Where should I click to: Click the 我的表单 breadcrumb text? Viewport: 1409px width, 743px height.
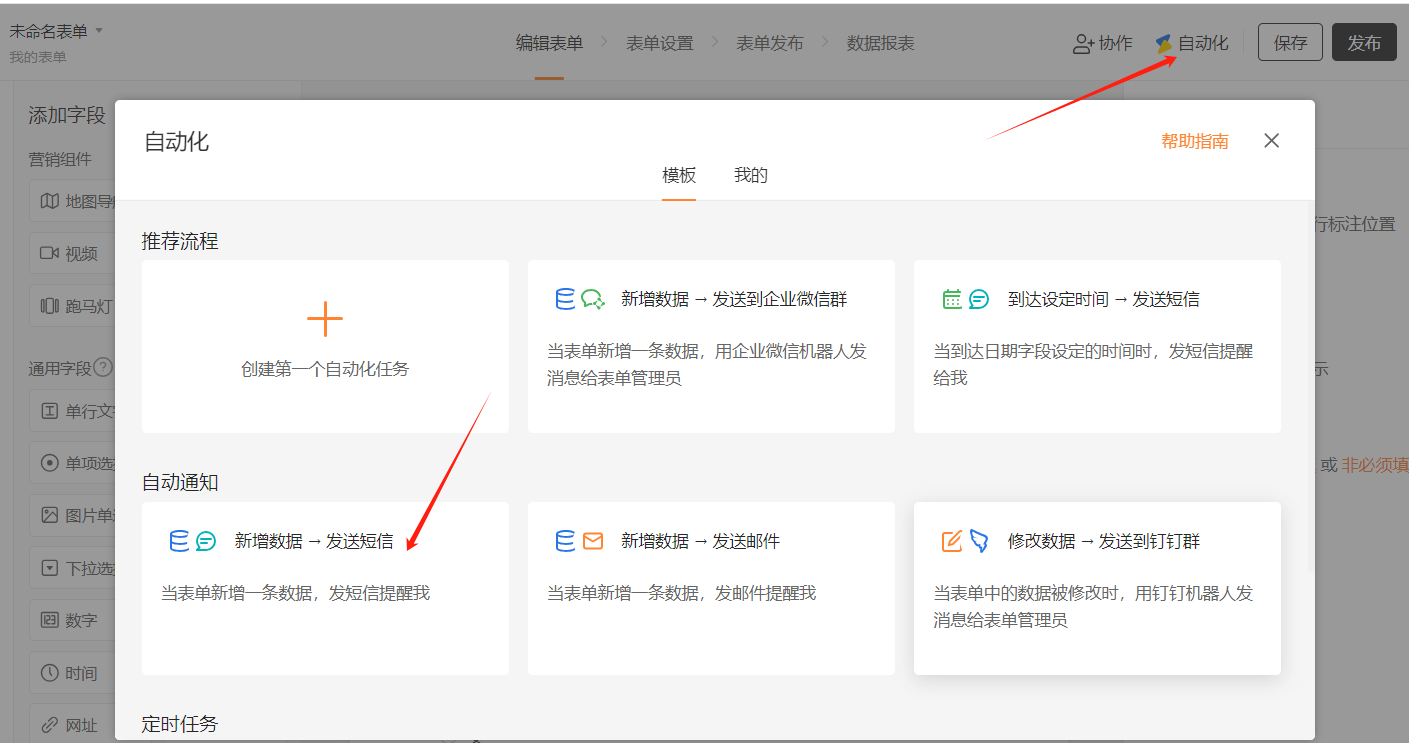(x=38, y=57)
